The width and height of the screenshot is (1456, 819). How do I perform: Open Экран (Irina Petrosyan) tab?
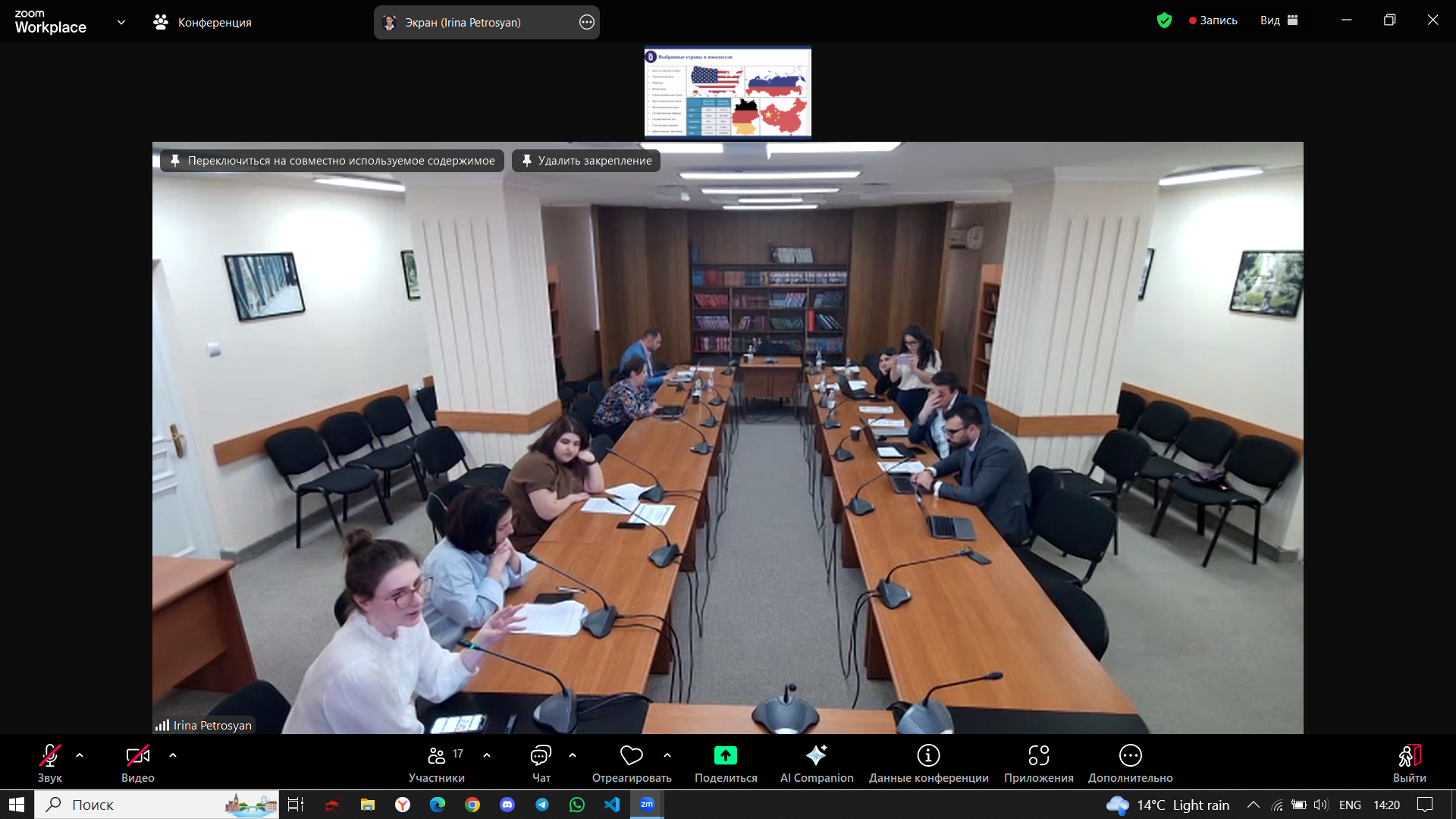[x=486, y=22]
